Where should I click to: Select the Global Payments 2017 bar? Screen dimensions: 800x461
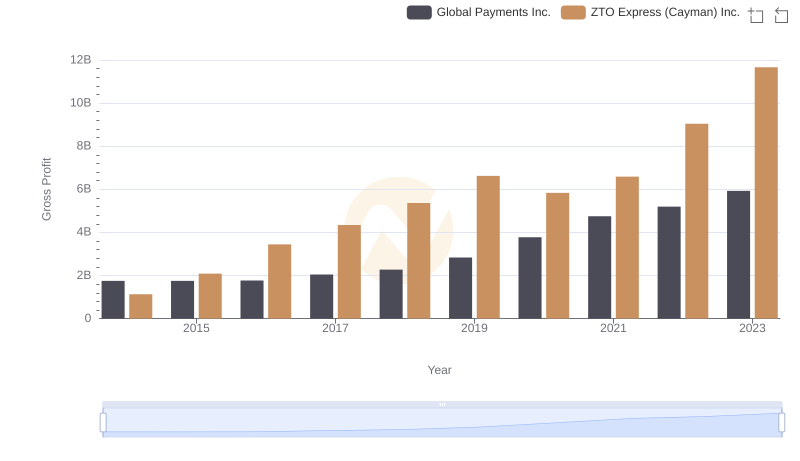pos(321,296)
